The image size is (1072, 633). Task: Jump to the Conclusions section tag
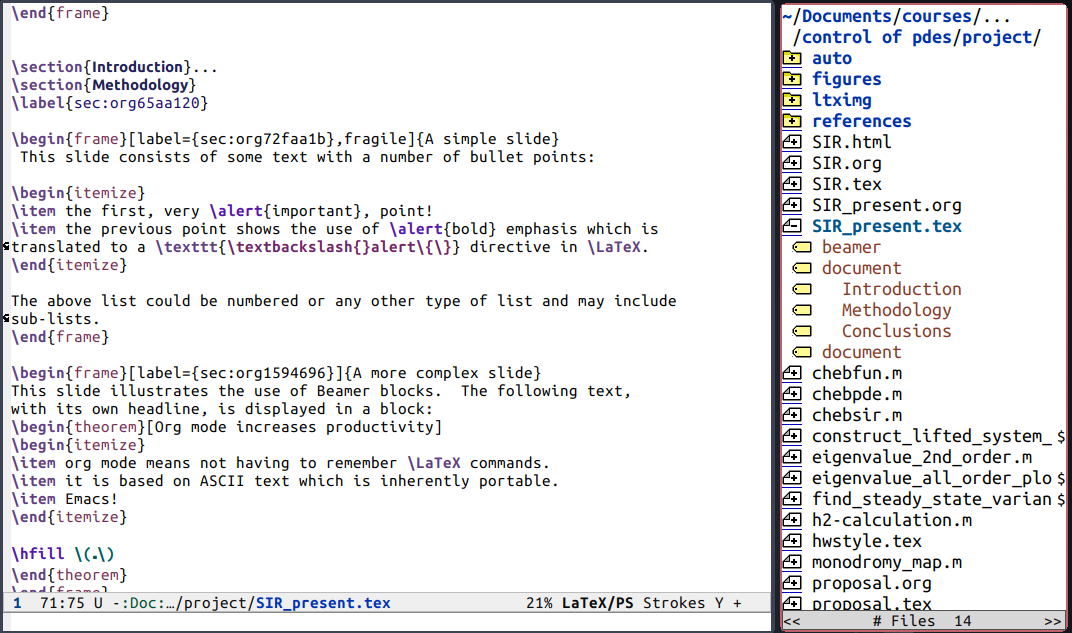click(896, 332)
